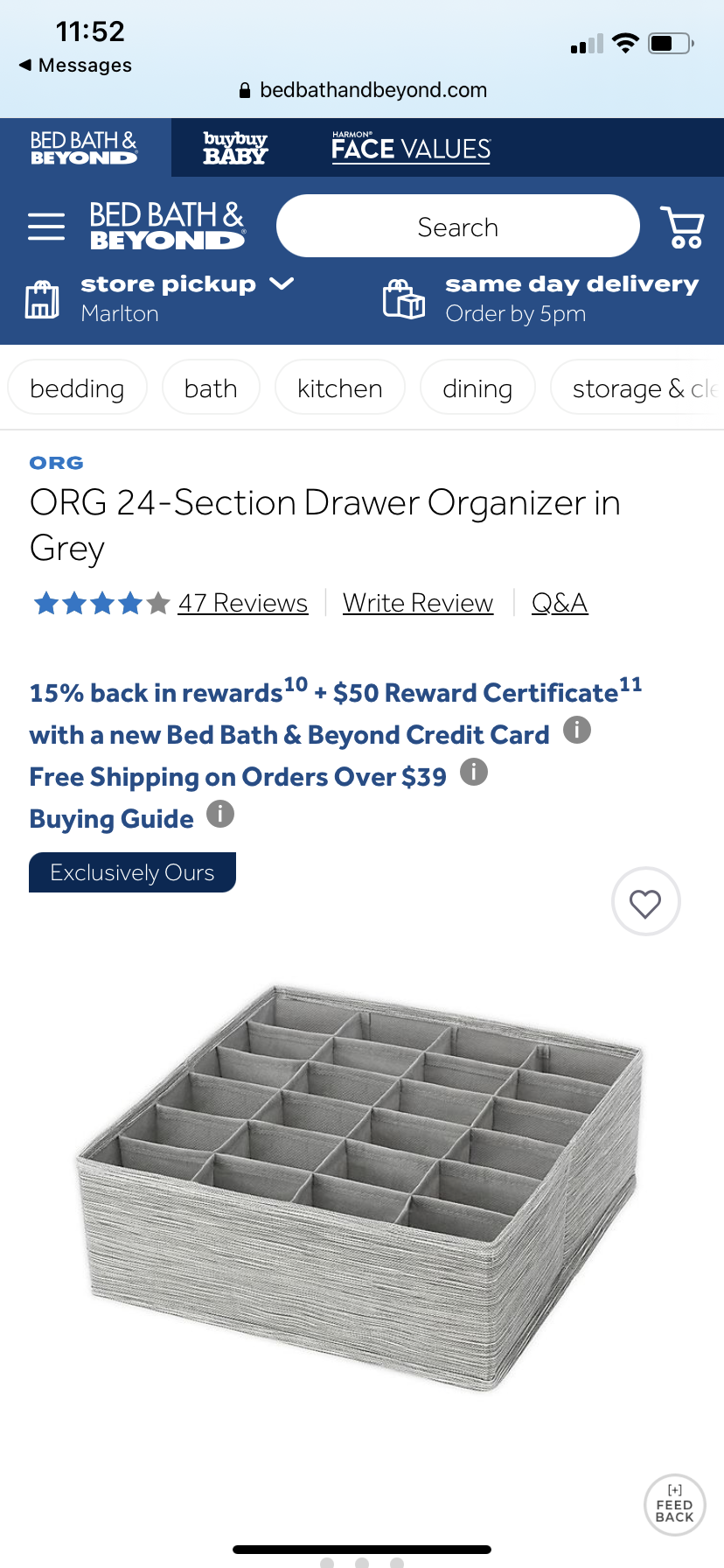724x1568 pixels.
Task: Return to Messages app
Action: coord(75,66)
